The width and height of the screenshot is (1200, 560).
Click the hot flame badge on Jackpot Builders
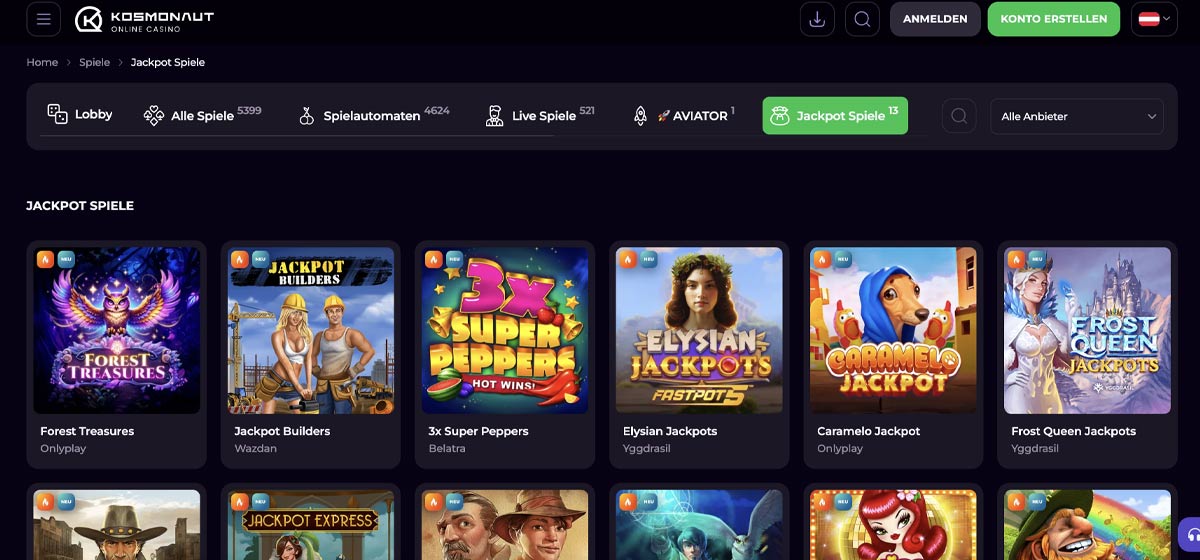(239, 259)
